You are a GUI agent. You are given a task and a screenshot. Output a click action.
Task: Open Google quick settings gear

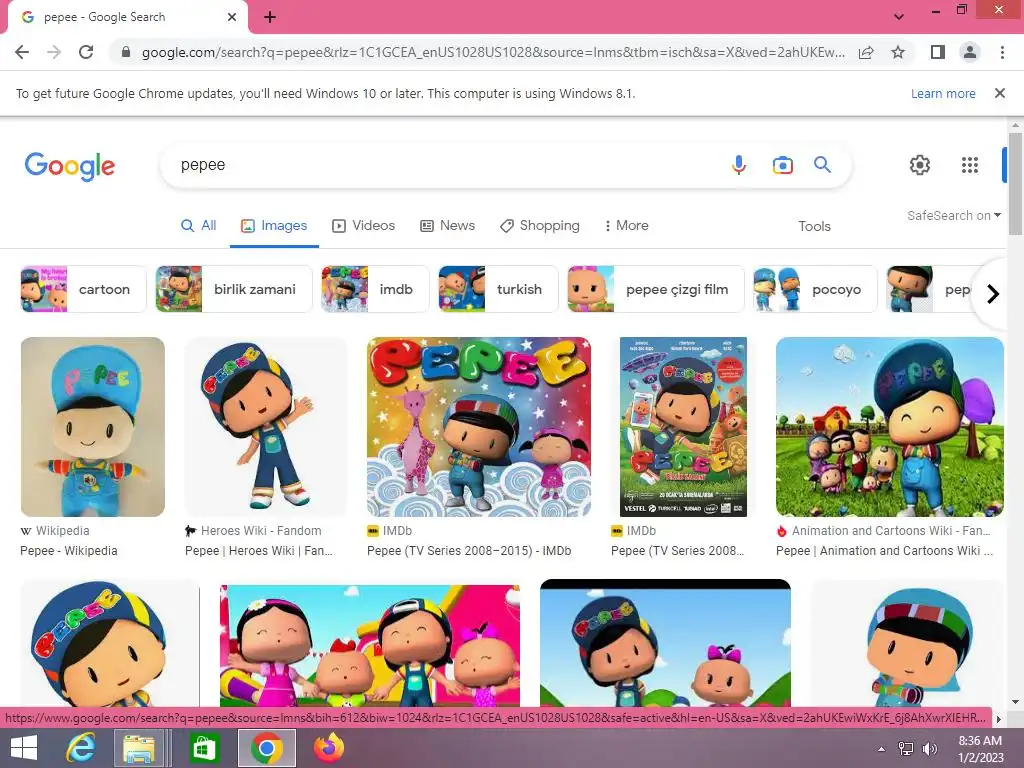pyautogui.click(x=920, y=165)
